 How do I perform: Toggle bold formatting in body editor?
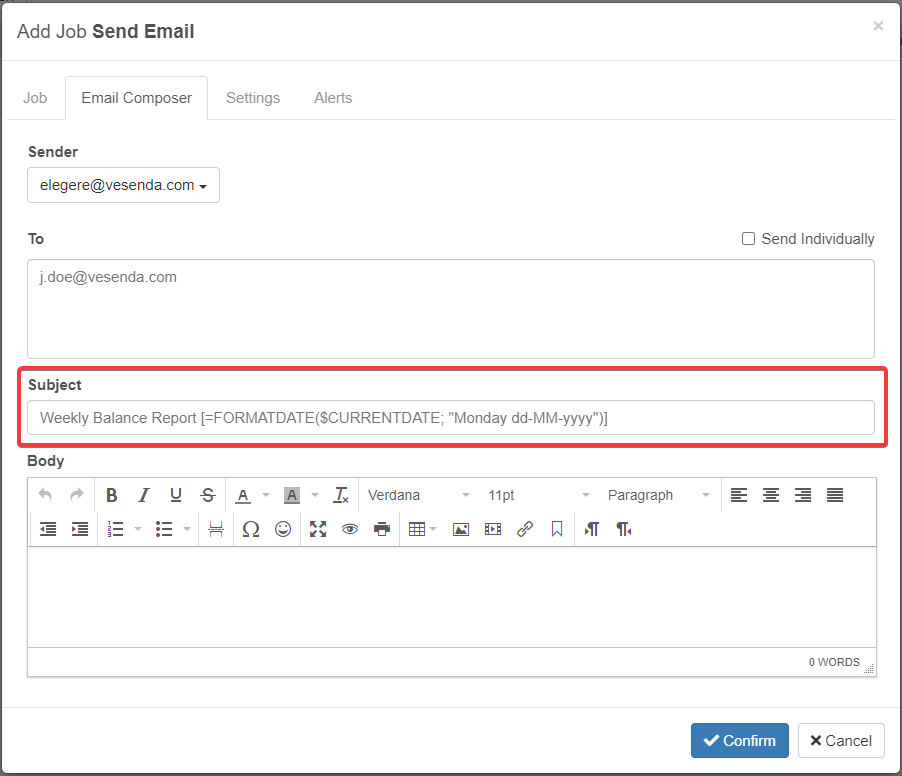point(112,495)
